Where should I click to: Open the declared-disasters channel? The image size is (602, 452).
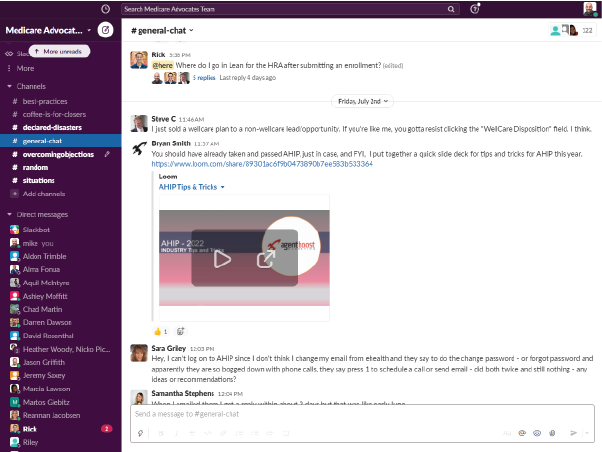point(52,127)
